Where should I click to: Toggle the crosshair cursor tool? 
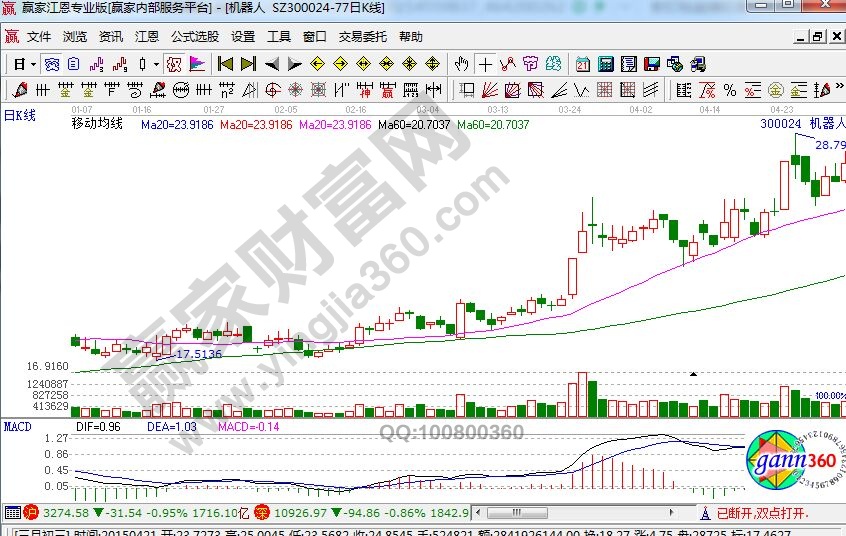[x=485, y=64]
